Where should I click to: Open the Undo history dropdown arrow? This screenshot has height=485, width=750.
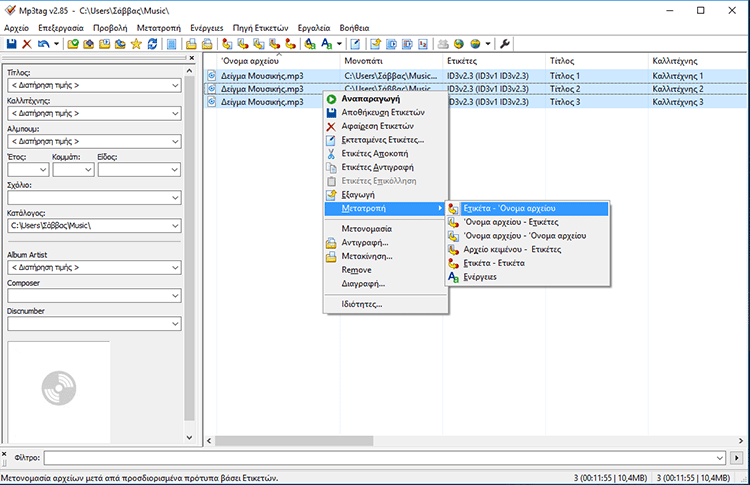pyautogui.click(x=56, y=44)
